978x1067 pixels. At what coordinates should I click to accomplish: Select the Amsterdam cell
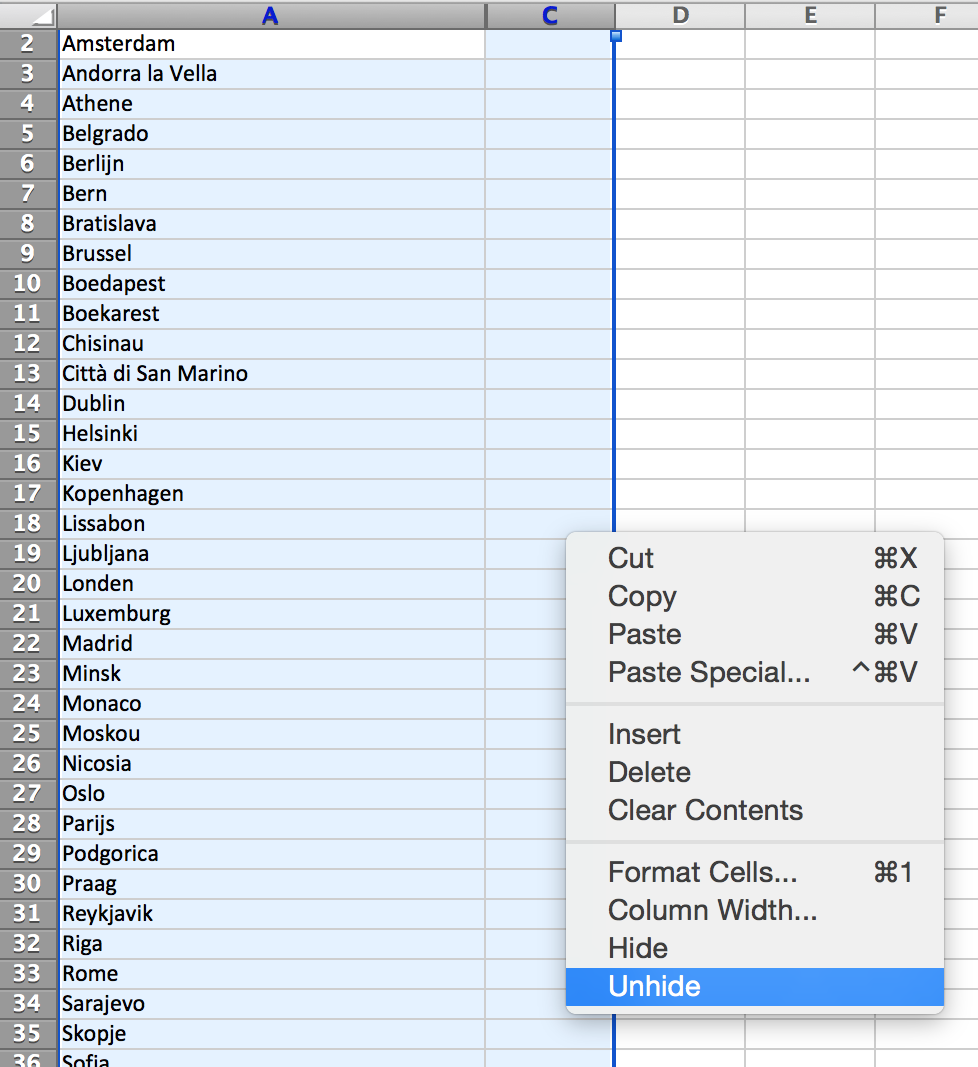coord(271,44)
